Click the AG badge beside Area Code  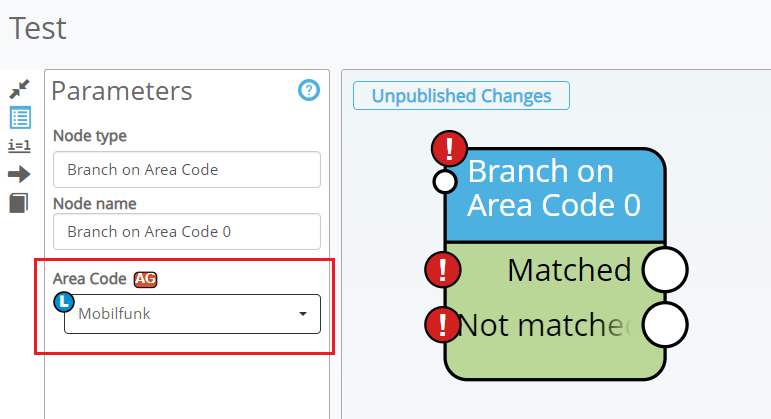pyautogui.click(x=146, y=279)
